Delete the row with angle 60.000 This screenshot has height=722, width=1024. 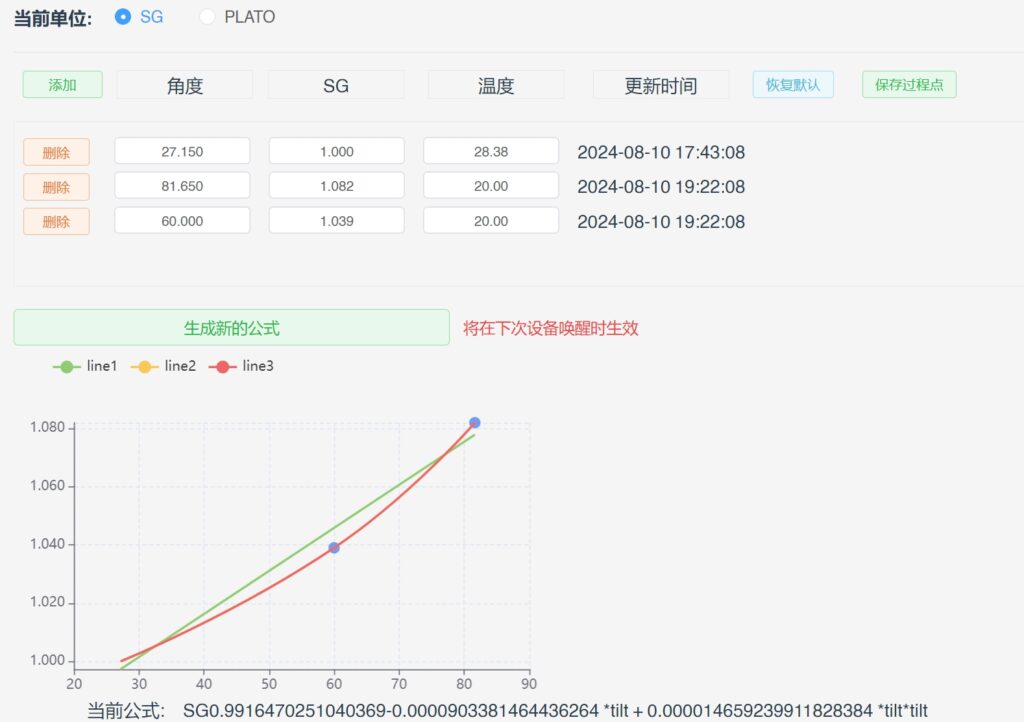56,221
